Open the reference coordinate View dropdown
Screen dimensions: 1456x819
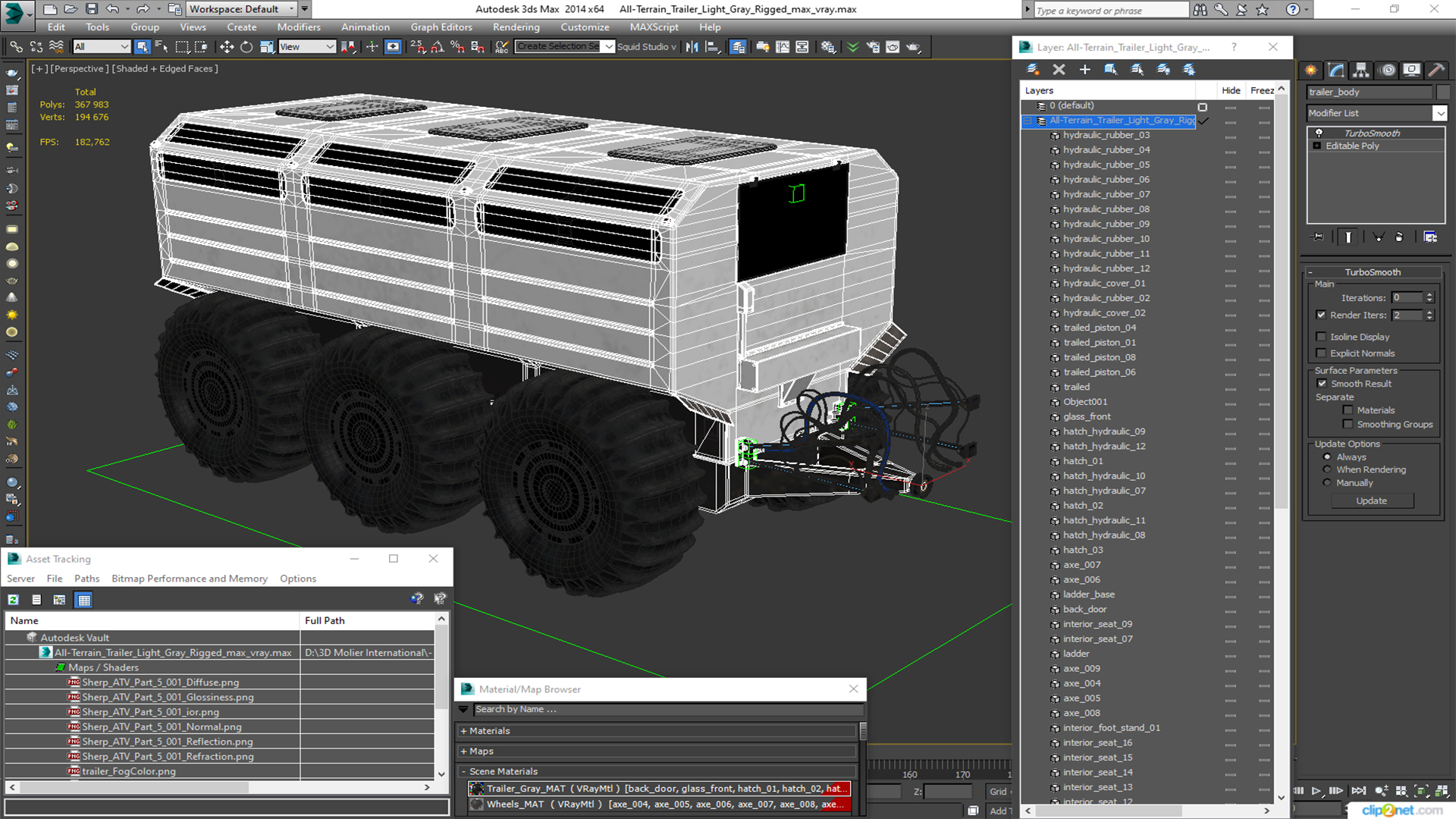coord(307,47)
